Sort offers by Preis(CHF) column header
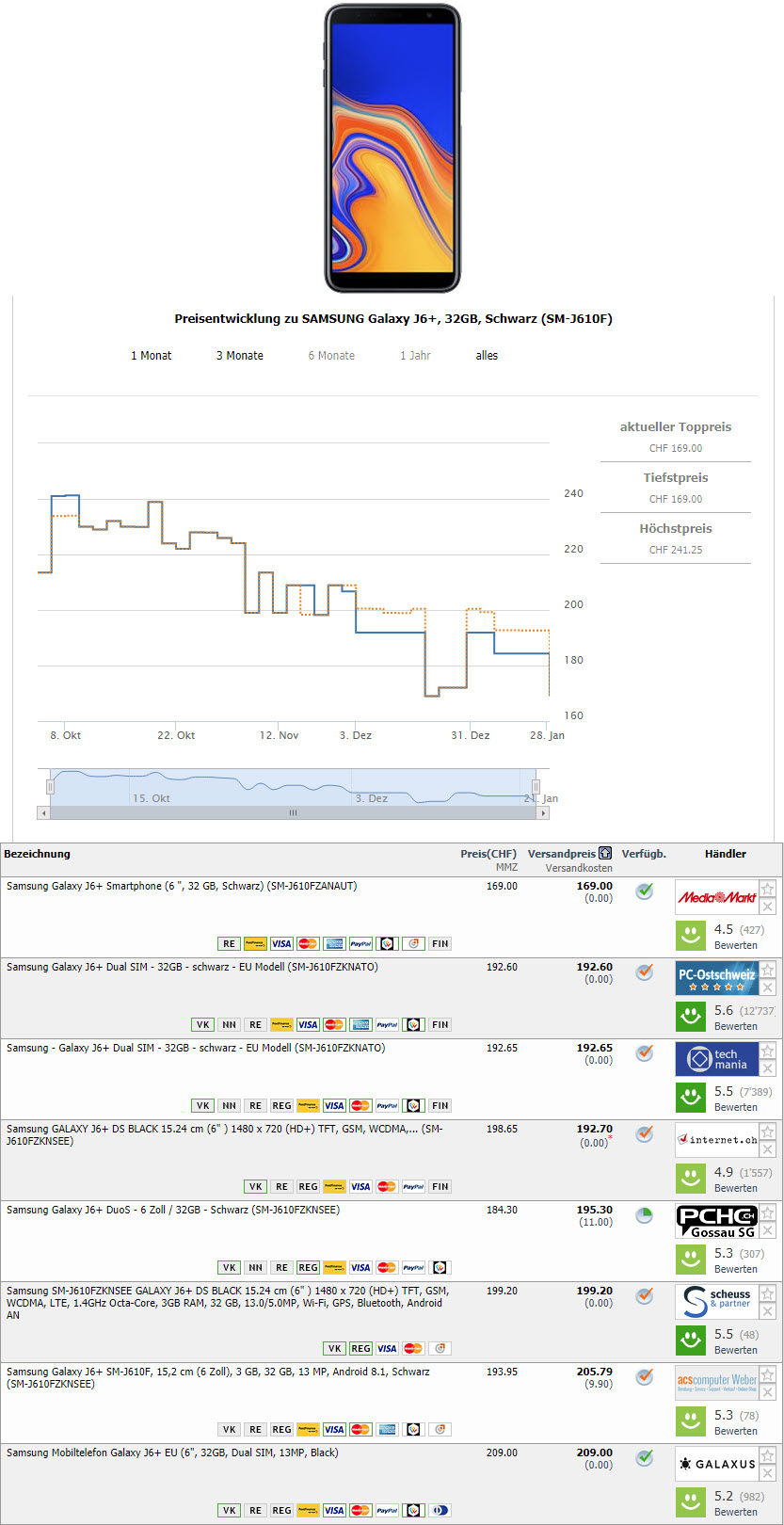 coord(488,854)
